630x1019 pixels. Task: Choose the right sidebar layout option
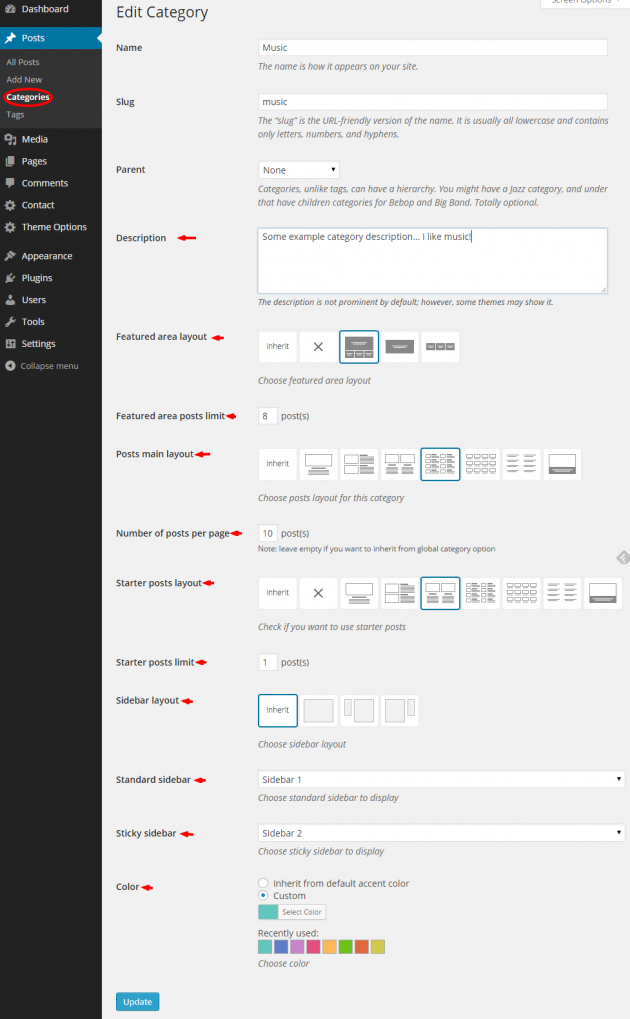click(x=399, y=710)
